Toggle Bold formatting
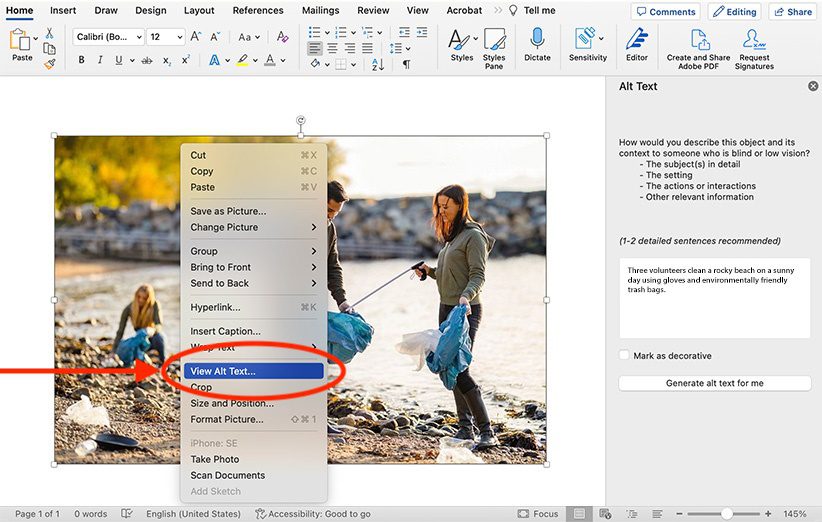This screenshot has width=822, height=522. [81, 60]
